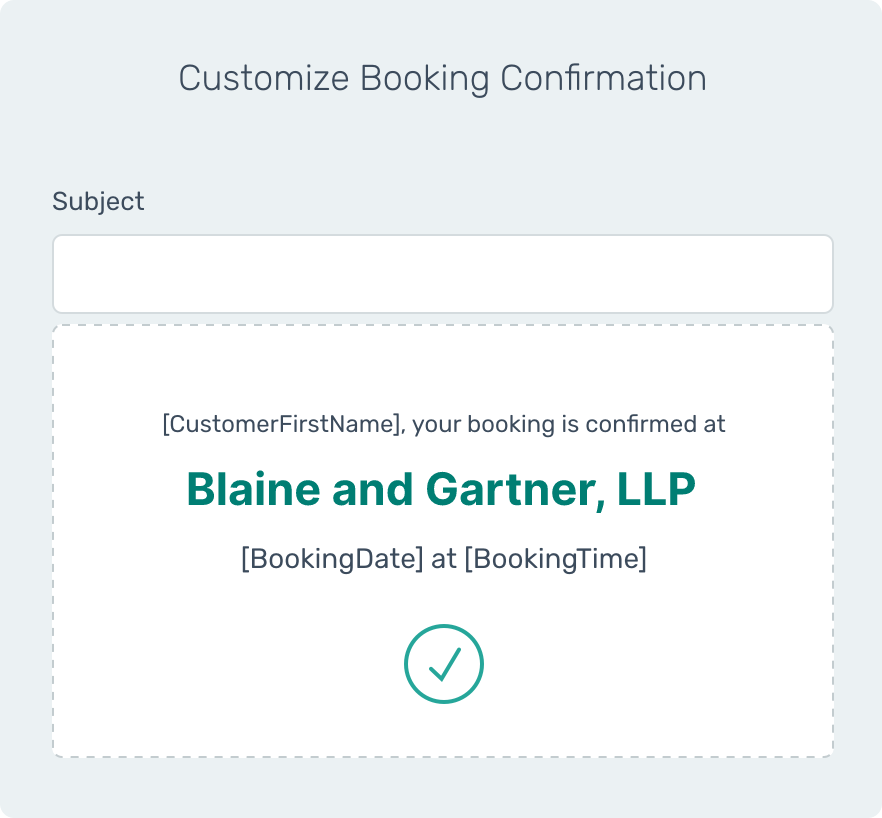This screenshot has height=818, width=882.
Task: Click the 'your booking is confirmed at' text
Action: 569,424
